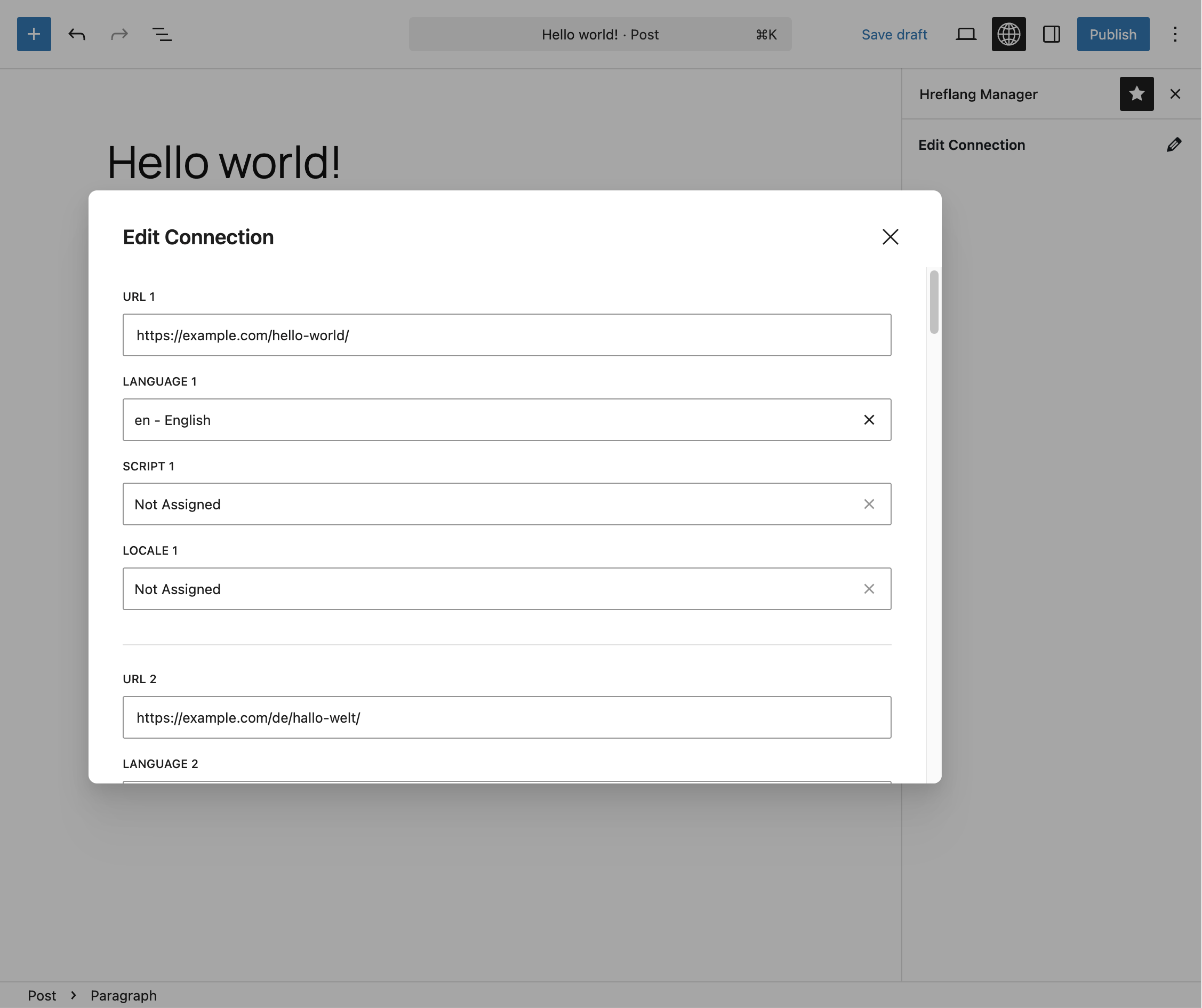The height and width of the screenshot is (1008, 1202).
Task: Toggle the settings sidebar panel
Action: 1052,34
